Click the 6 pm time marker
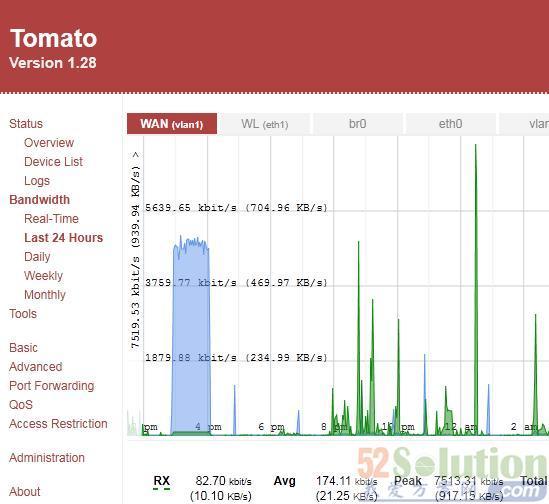 click(271, 427)
